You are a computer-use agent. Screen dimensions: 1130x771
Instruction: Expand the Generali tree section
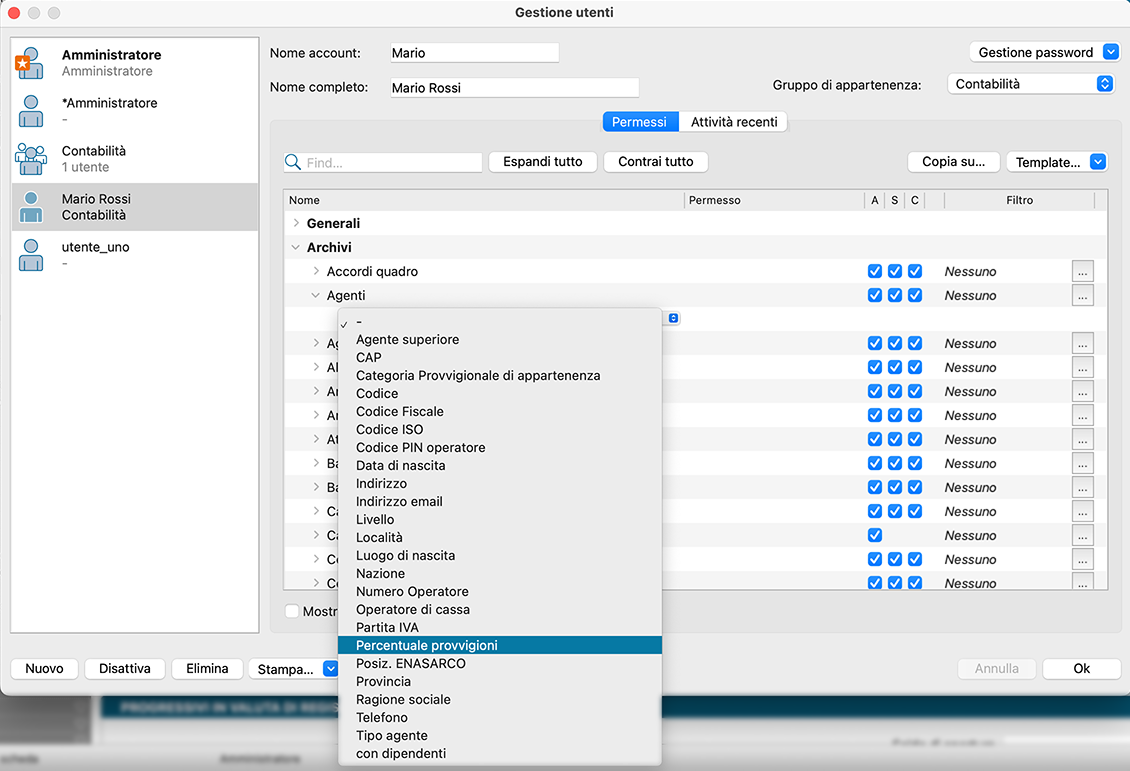click(x=297, y=223)
